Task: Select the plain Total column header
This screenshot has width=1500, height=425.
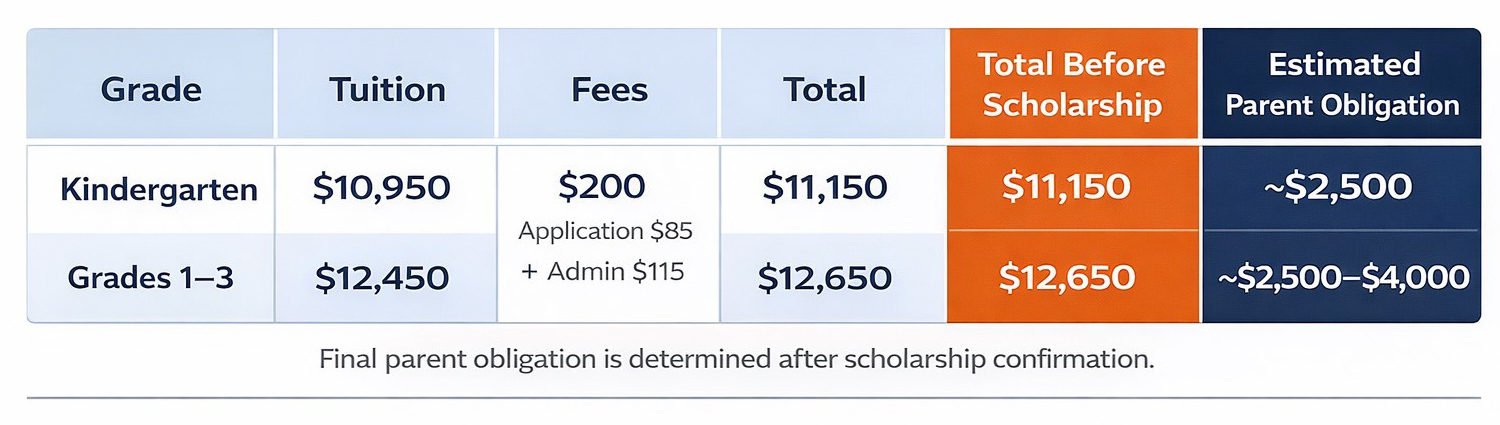Action: (x=824, y=89)
